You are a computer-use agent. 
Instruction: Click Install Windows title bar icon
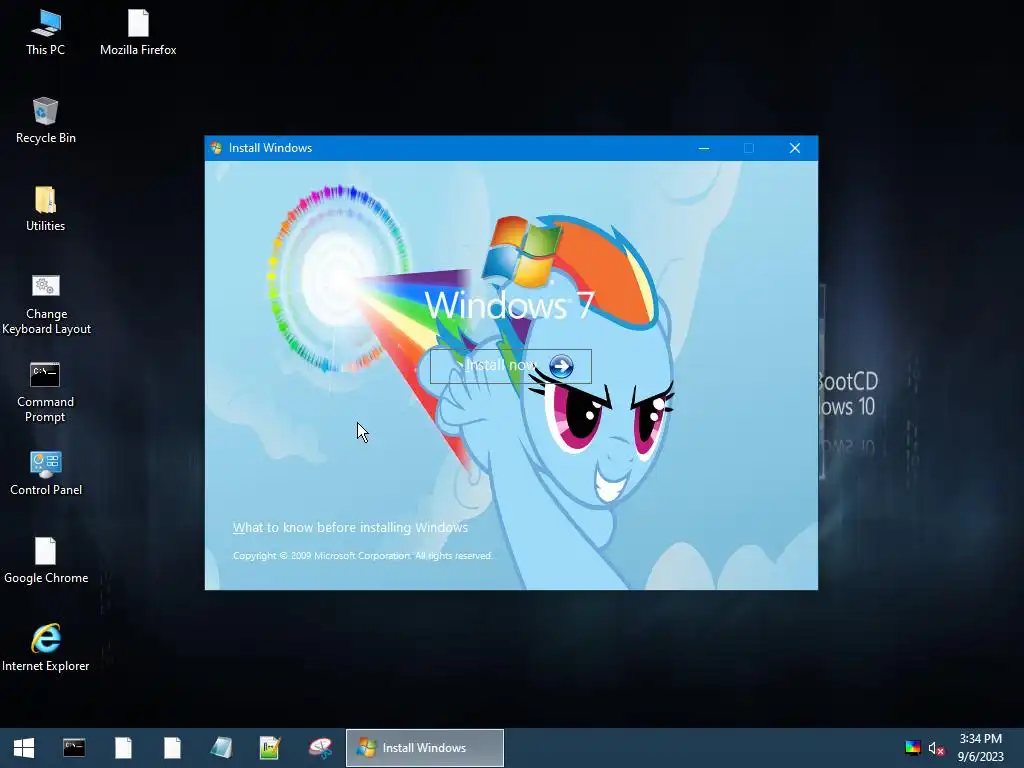(216, 148)
